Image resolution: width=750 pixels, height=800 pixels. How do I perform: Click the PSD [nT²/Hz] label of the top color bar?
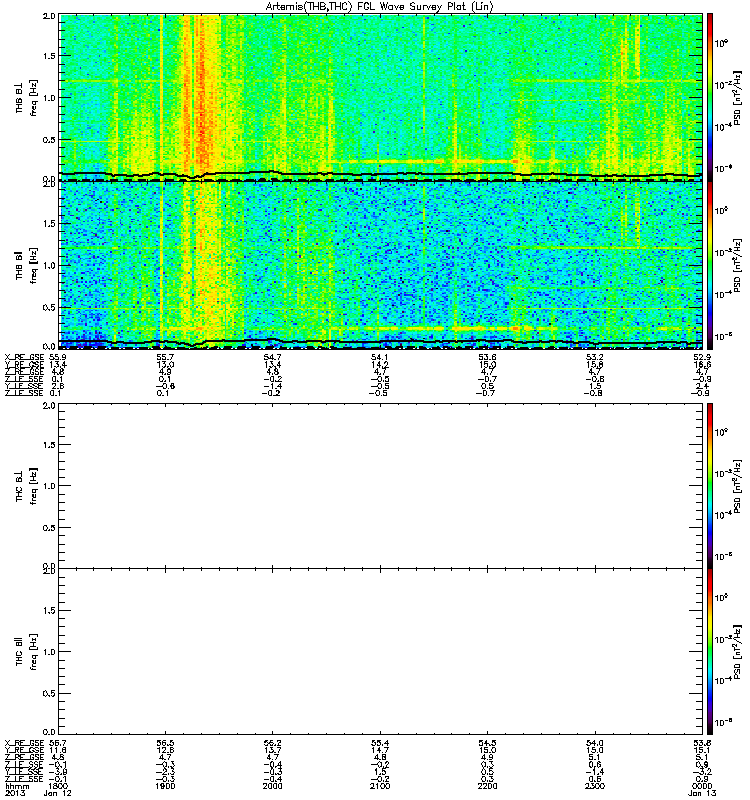(737, 97)
